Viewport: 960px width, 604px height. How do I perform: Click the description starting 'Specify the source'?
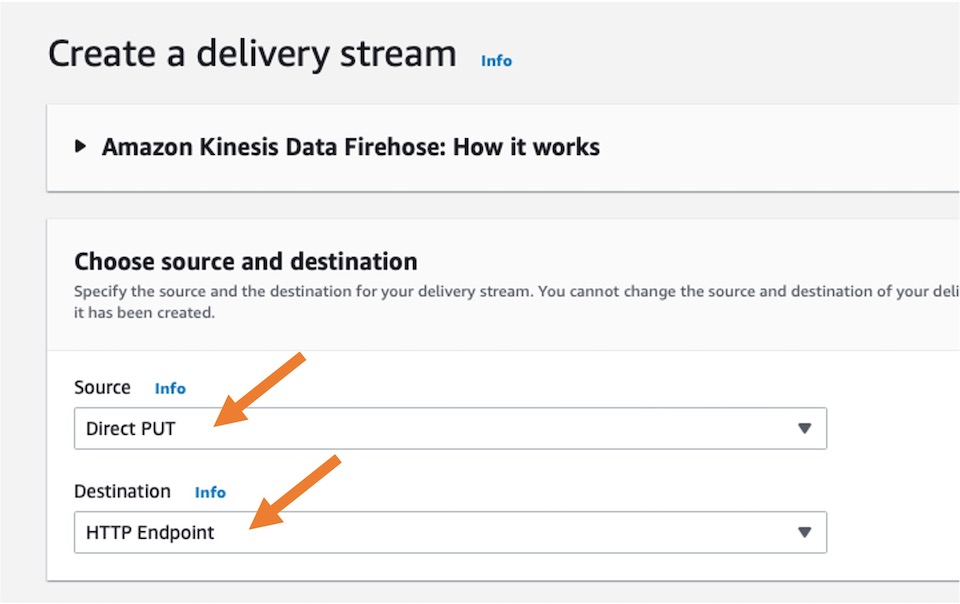(517, 302)
